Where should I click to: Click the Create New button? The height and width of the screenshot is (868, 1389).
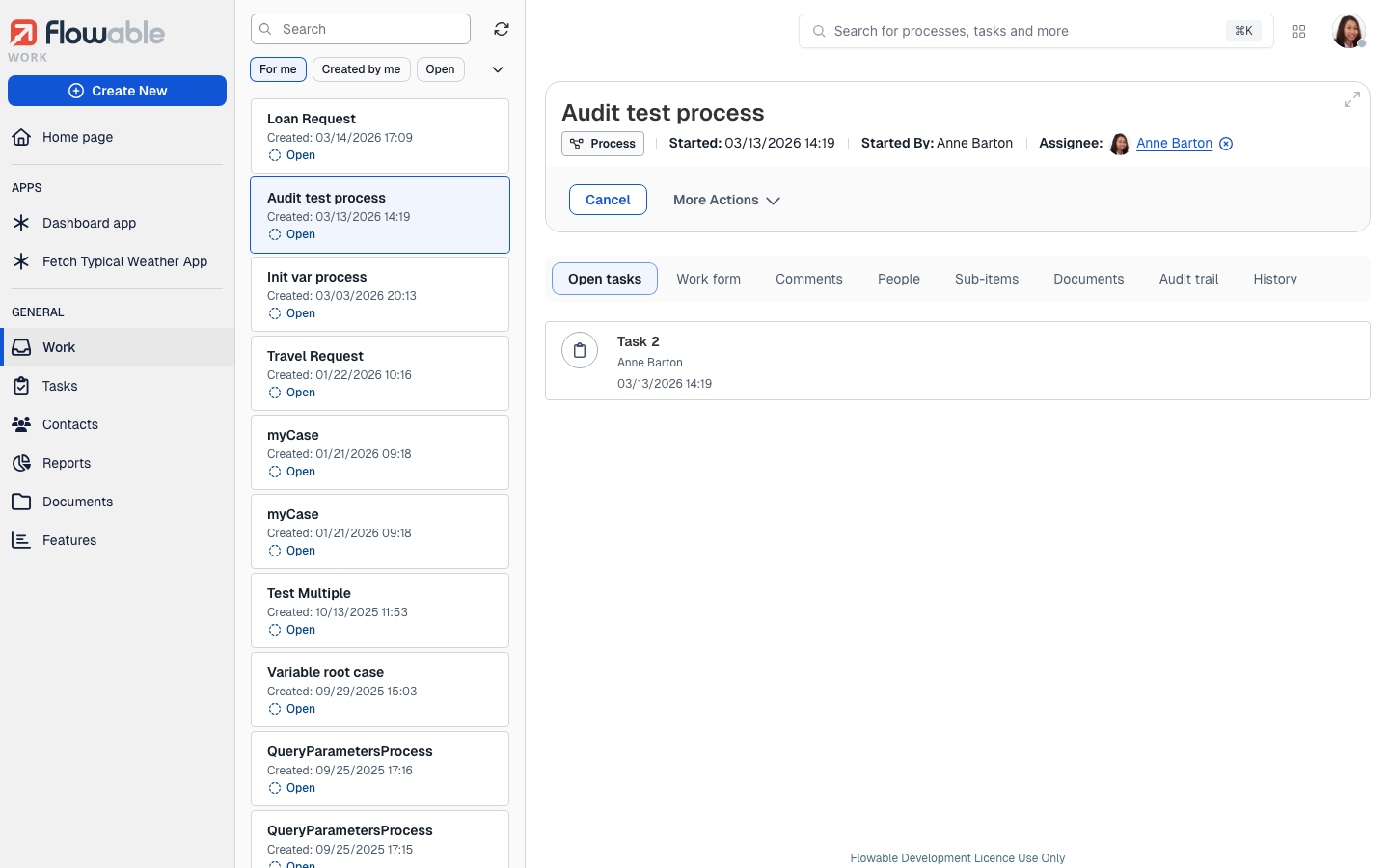coord(117,91)
